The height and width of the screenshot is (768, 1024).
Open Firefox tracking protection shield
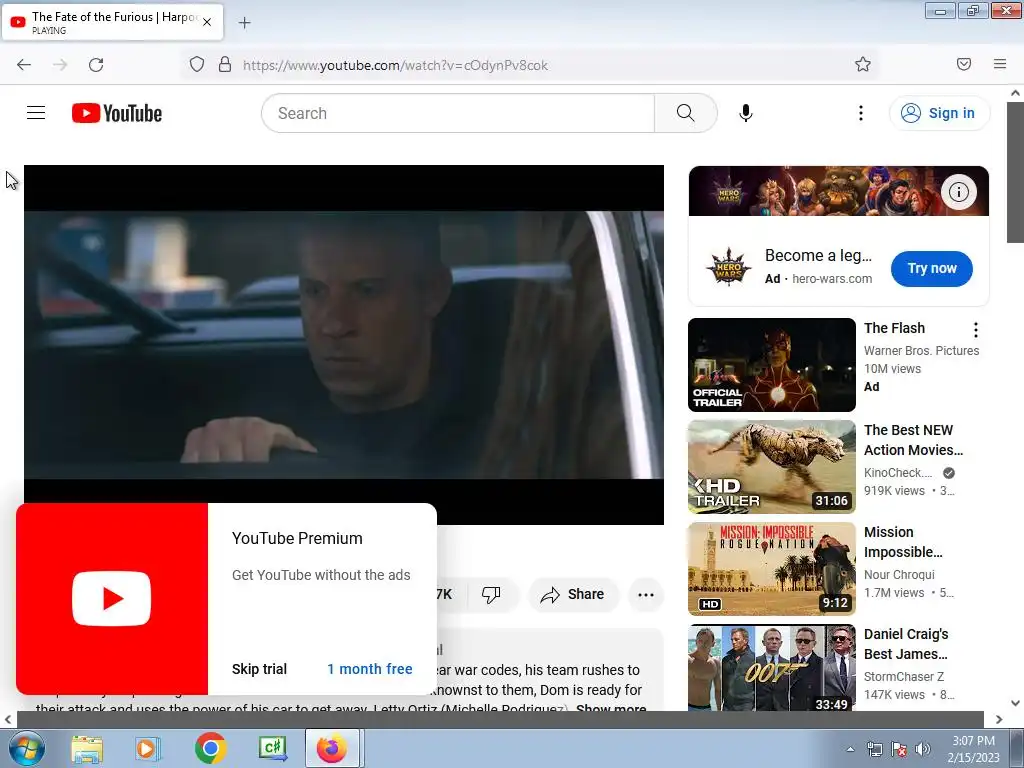pos(197,65)
